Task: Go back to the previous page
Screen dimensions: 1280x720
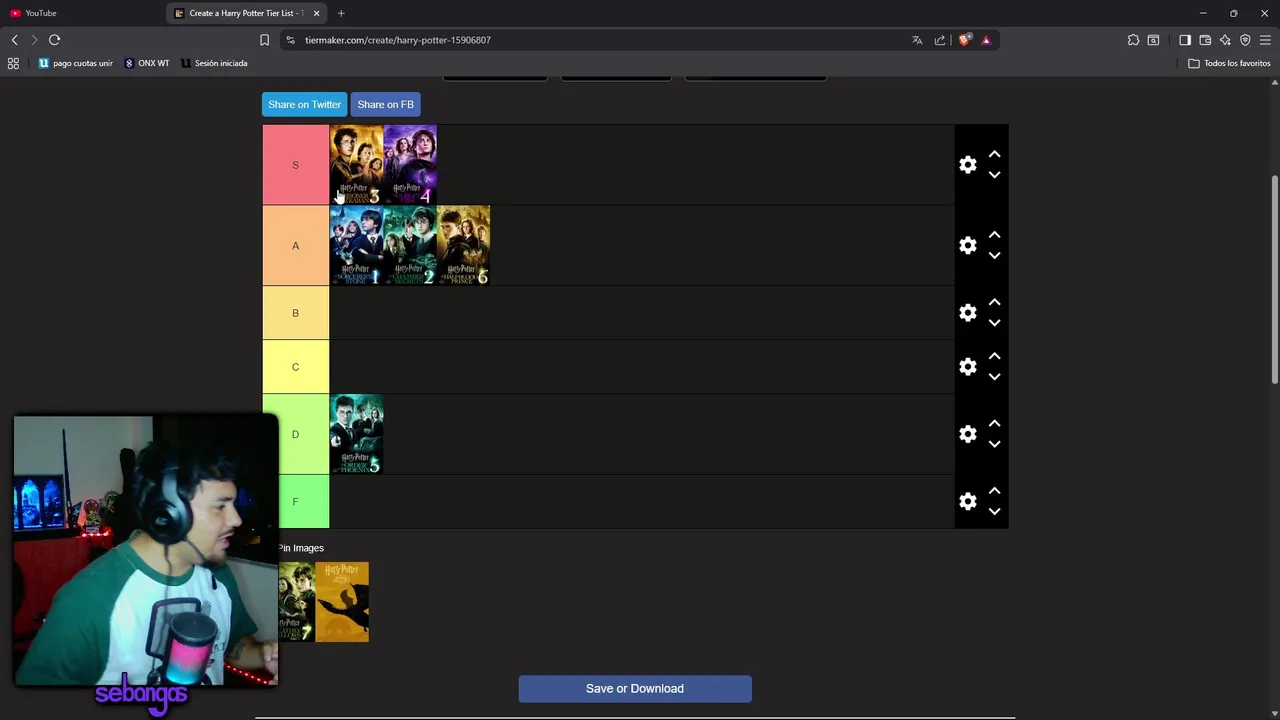Action: [14, 40]
